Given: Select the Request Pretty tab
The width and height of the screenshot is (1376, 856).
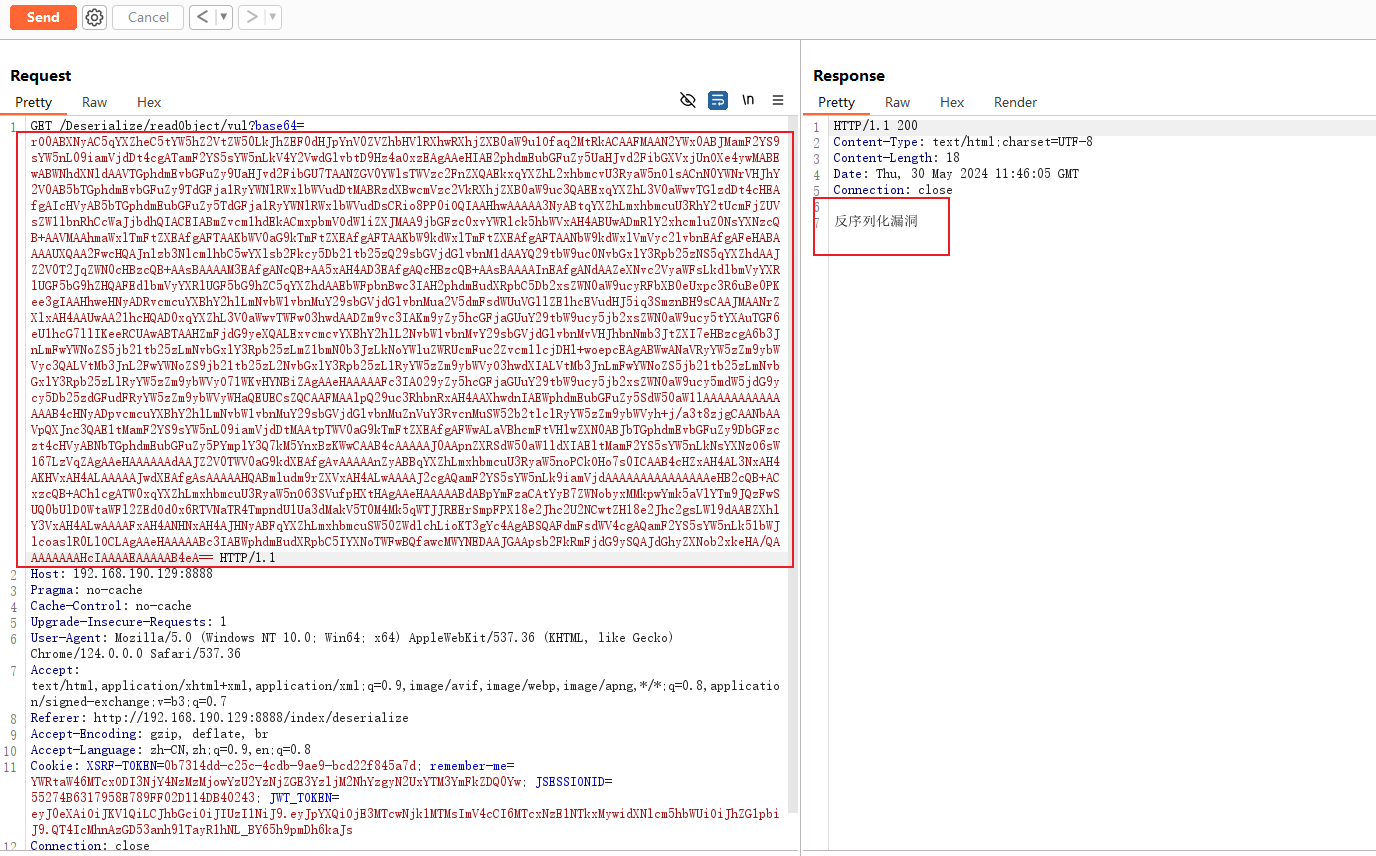Looking at the screenshot, I should click(x=33, y=102).
